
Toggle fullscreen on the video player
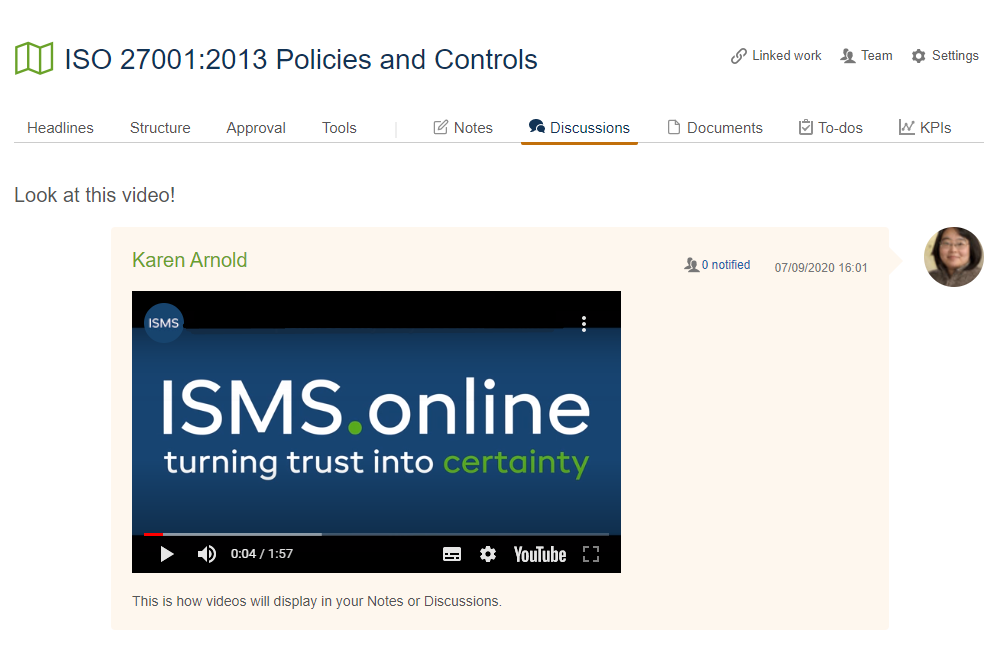(x=590, y=553)
